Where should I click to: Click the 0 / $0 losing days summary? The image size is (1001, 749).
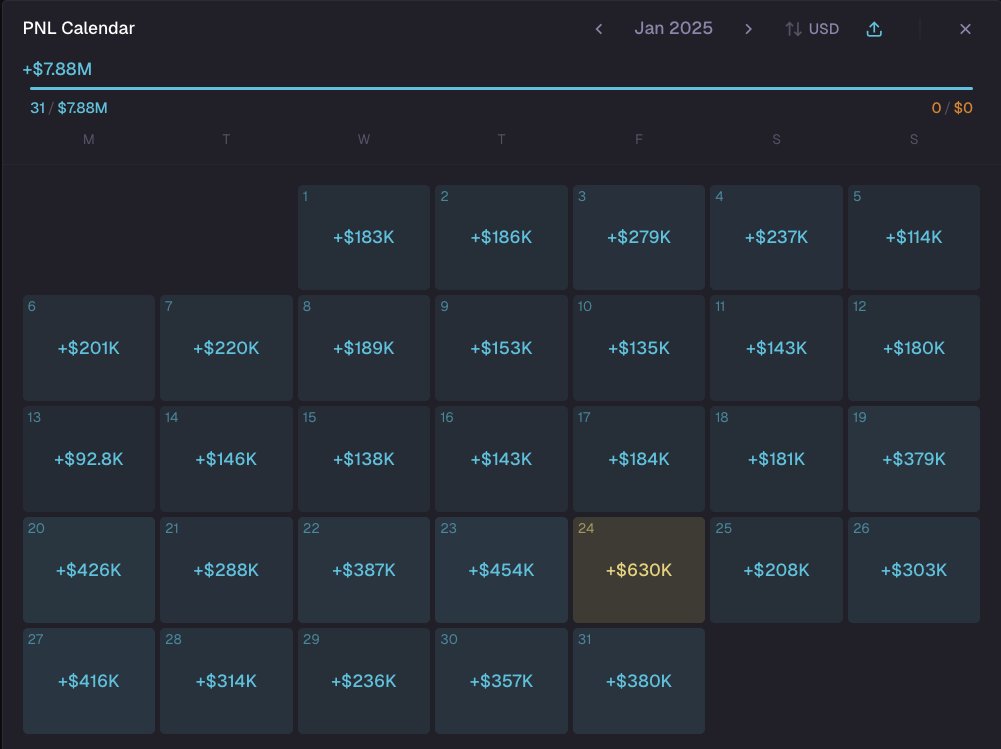952,108
